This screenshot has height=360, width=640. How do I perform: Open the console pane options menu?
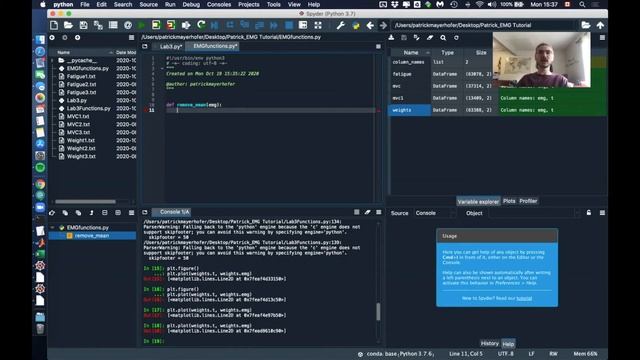(379, 212)
